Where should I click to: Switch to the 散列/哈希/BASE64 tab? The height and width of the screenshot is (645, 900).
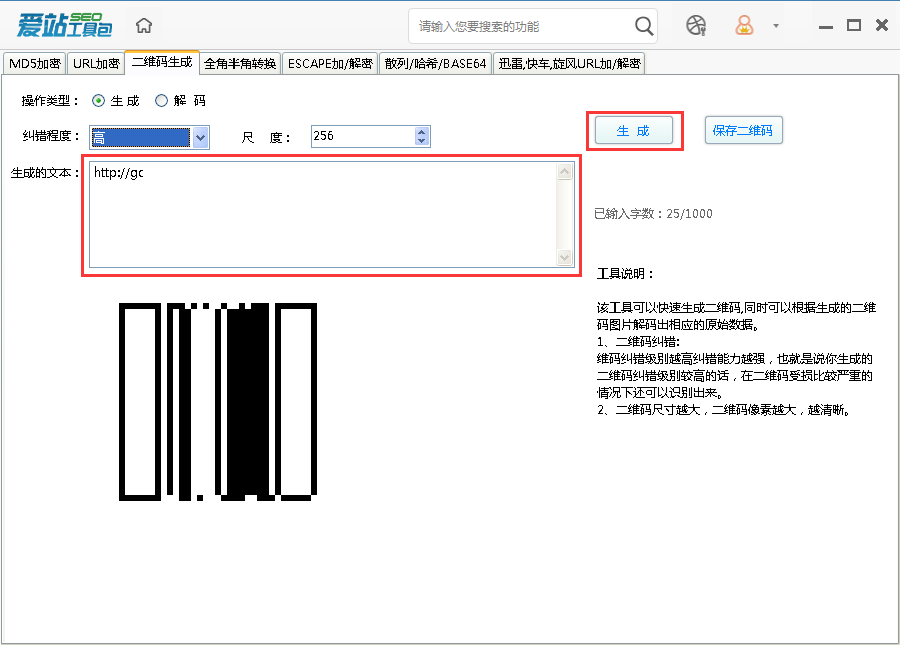tap(434, 62)
